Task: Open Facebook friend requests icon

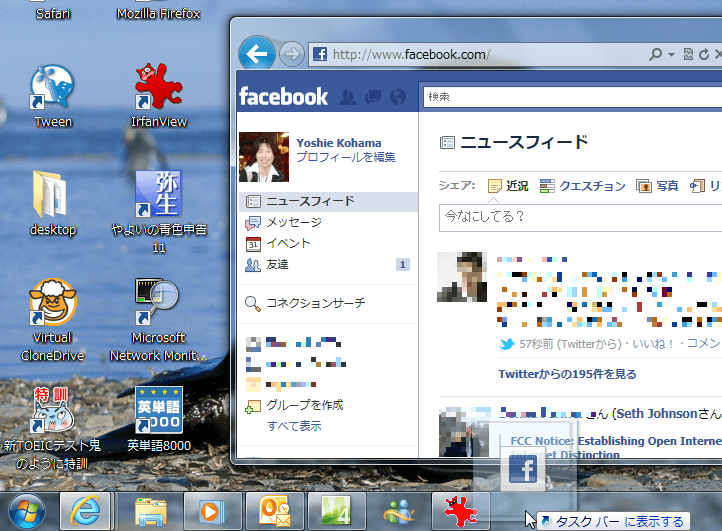Action: click(x=348, y=97)
